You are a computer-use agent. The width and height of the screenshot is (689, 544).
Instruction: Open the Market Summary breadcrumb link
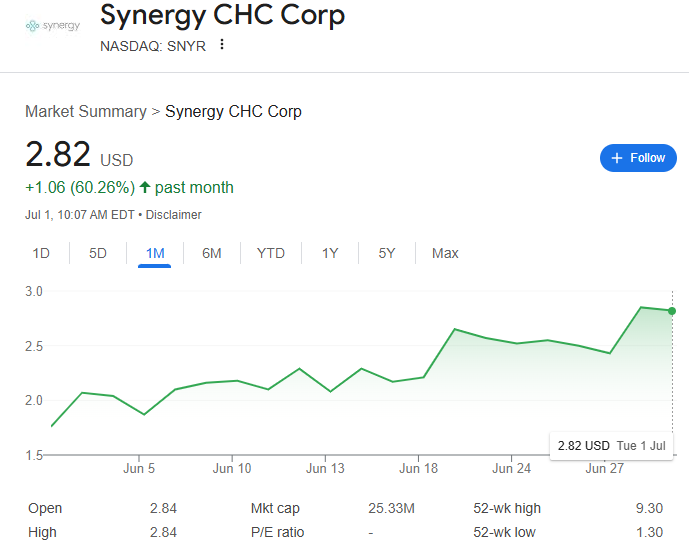(x=86, y=112)
